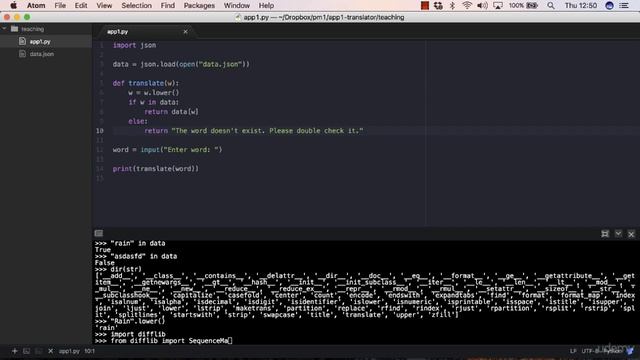
Task: Click the file icon in window title
Action: coord(238,17)
